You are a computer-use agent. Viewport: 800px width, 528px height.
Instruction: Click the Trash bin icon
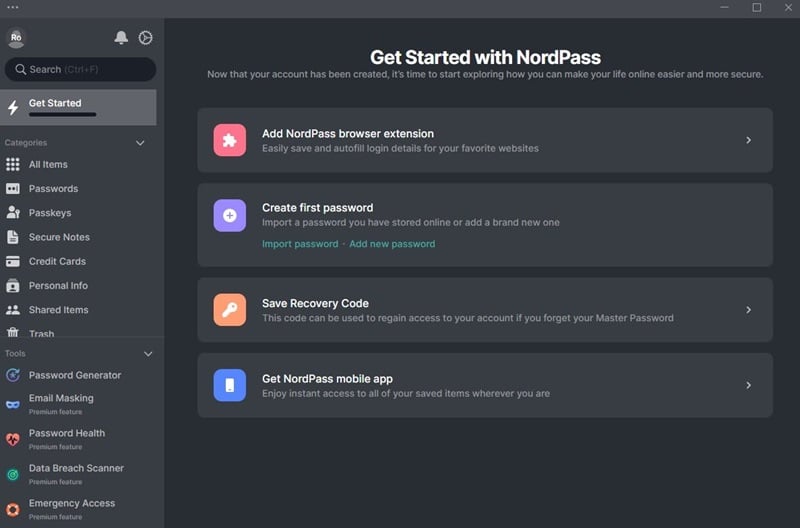(x=13, y=333)
